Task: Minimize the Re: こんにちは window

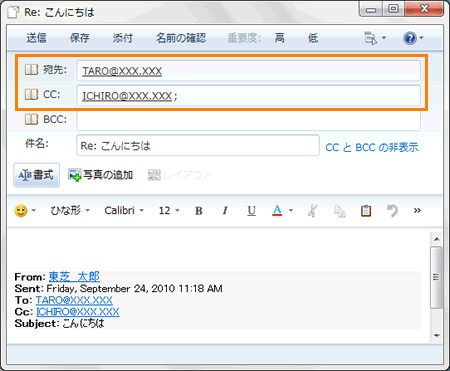Action: [x=371, y=10]
